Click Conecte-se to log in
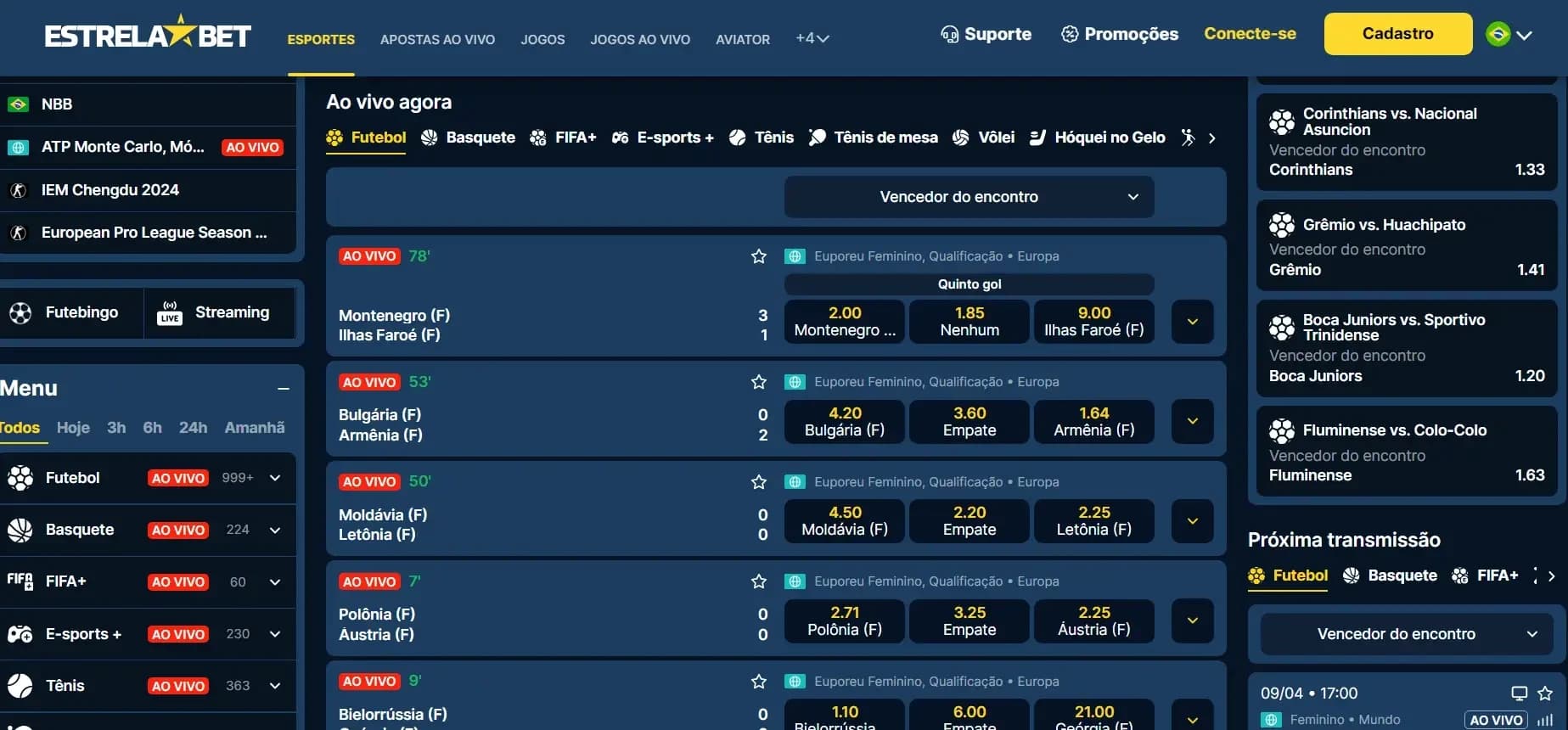The height and width of the screenshot is (730, 1568). [1250, 34]
